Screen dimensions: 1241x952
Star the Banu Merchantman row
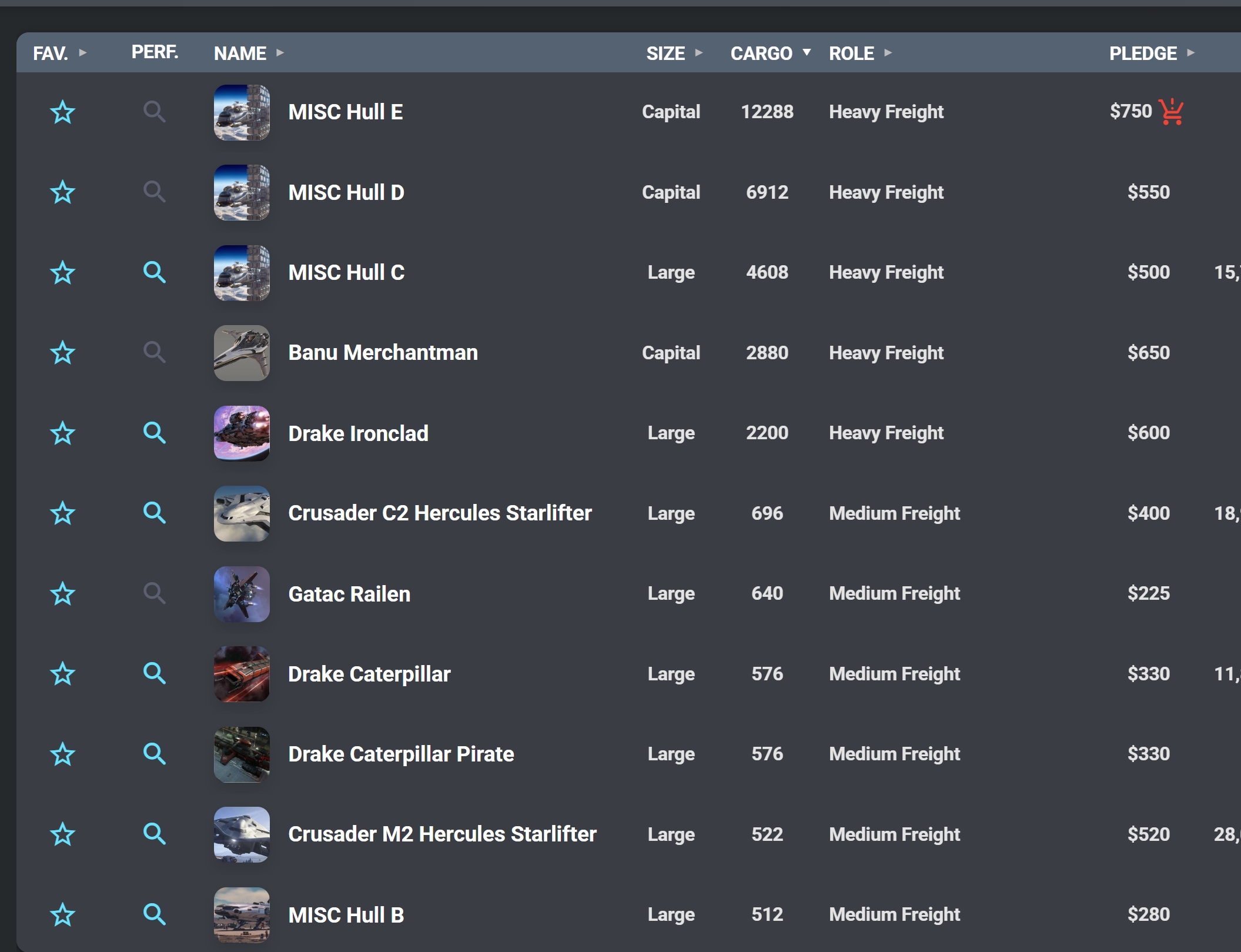62,353
